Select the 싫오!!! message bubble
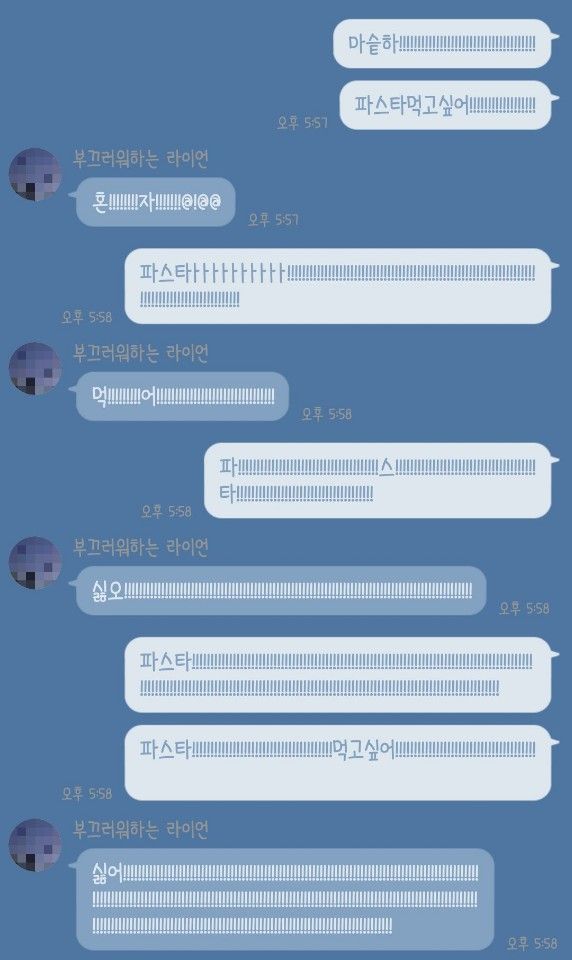 (281, 591)
